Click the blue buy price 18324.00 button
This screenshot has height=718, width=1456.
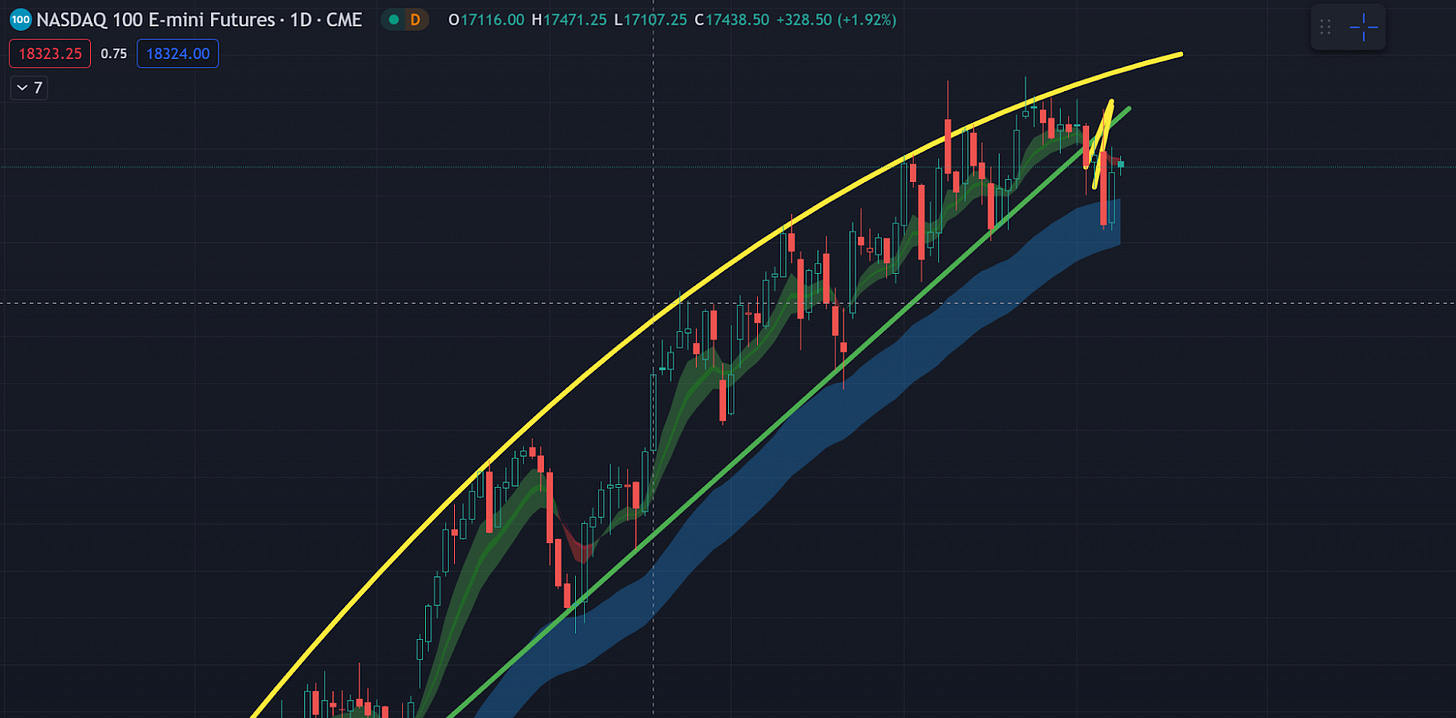(x=178, y=54)
